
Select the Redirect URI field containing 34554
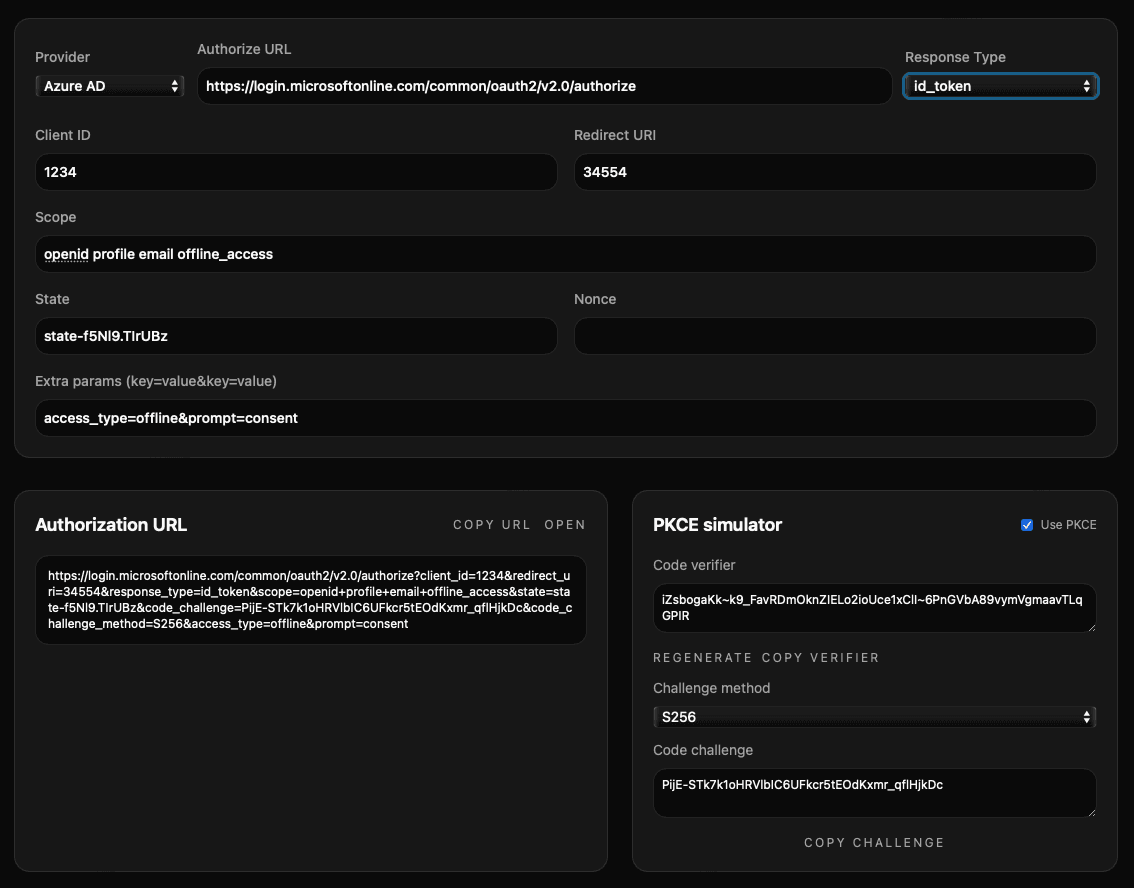coord(835,172)
